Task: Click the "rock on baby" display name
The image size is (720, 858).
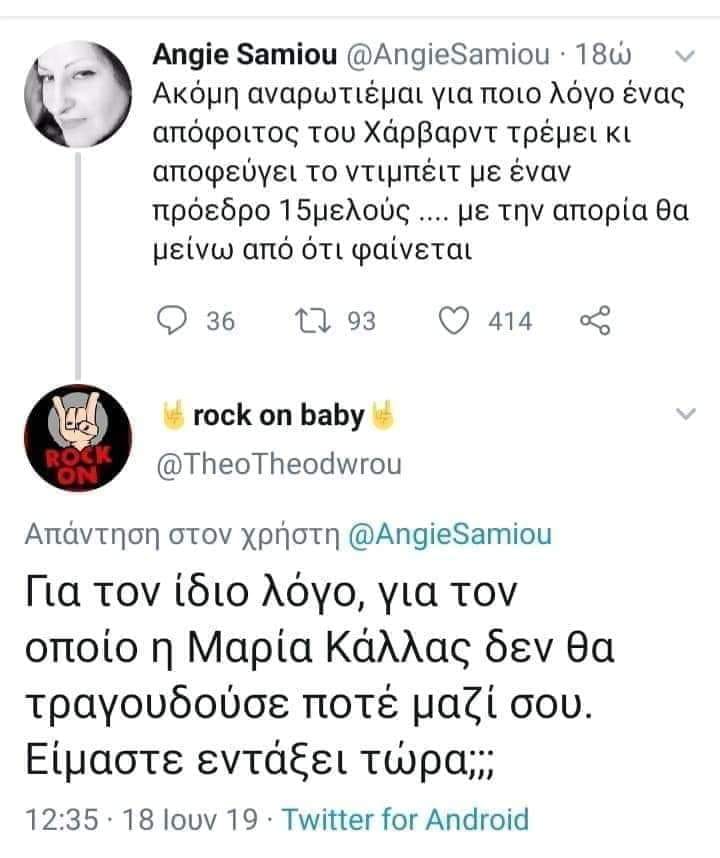Action: (x=277, y=415)
